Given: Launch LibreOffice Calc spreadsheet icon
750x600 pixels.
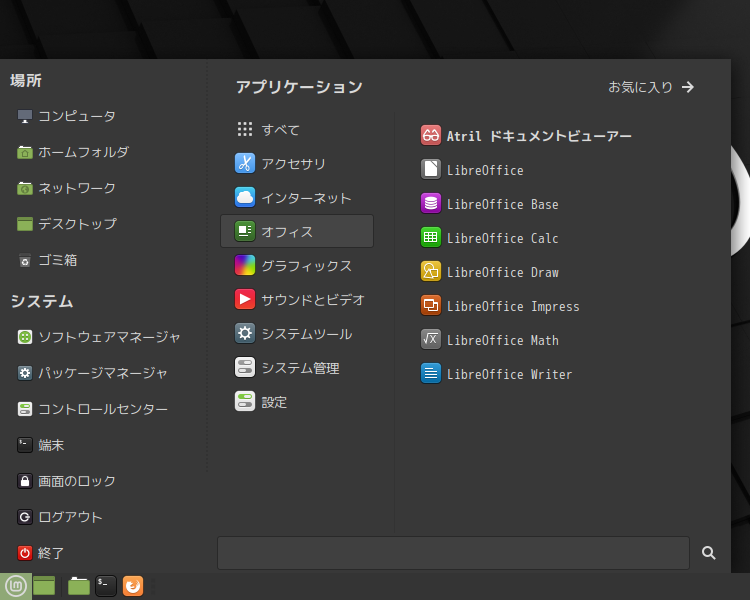Looking at the screenshot, I should point(430,237).
